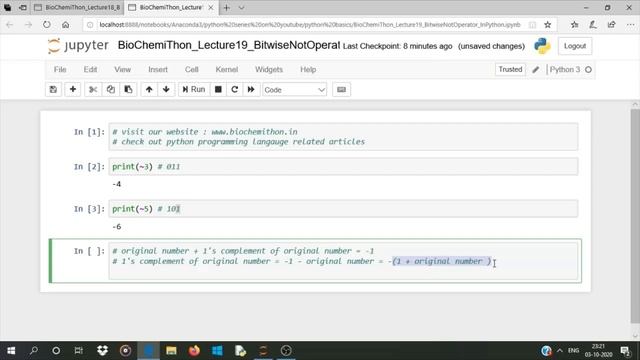Open the View menu
Viewport: 640px width, 360px height.
(x=122, y=69)
